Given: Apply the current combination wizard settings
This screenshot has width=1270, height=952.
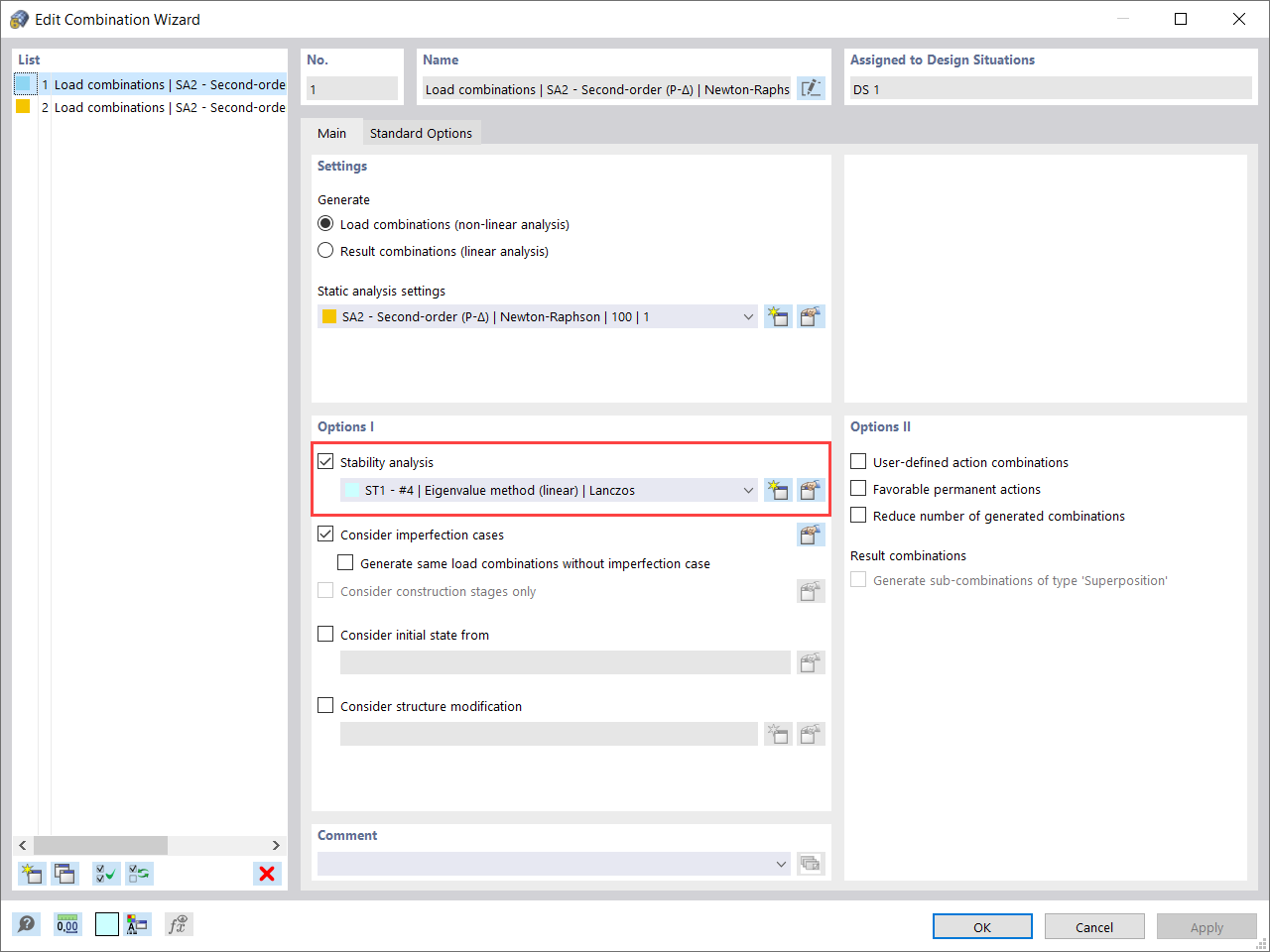Looking at the screenshot, I should coord(1206,926).
